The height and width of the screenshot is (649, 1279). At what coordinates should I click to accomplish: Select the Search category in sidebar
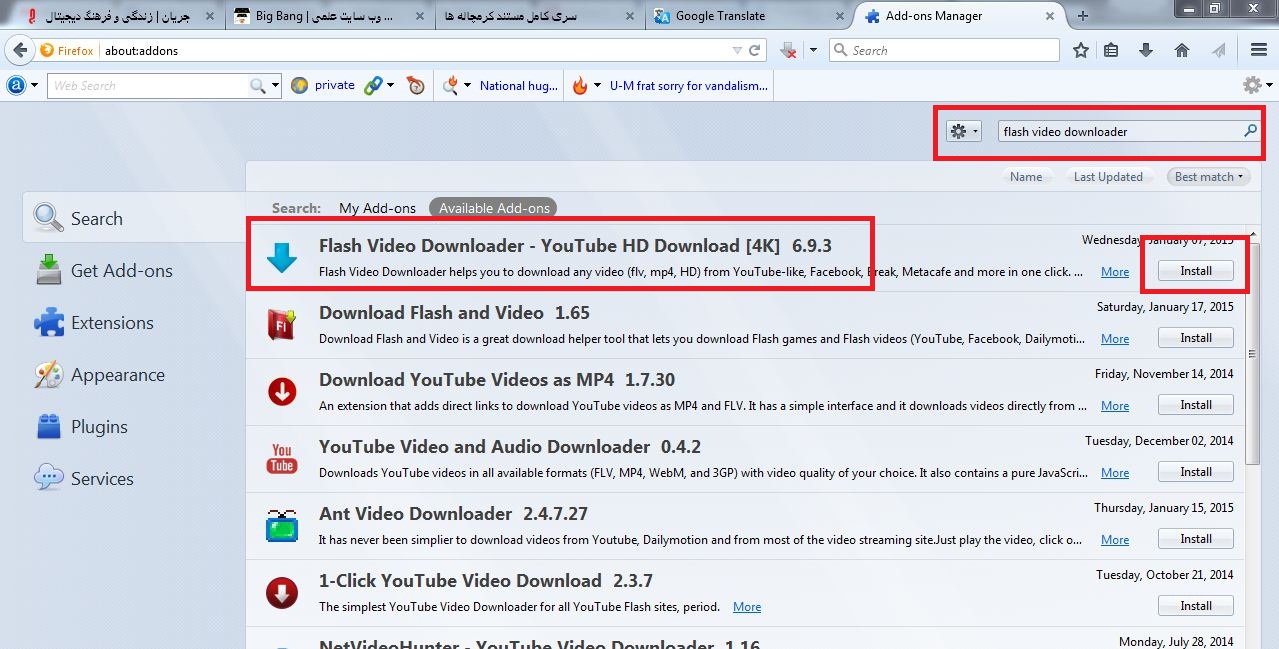pos(135,219)
